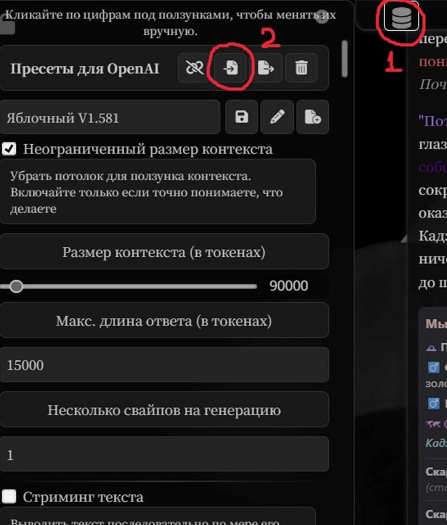447x525 pixels.
Task: Import a preset file
Action: 231,68
